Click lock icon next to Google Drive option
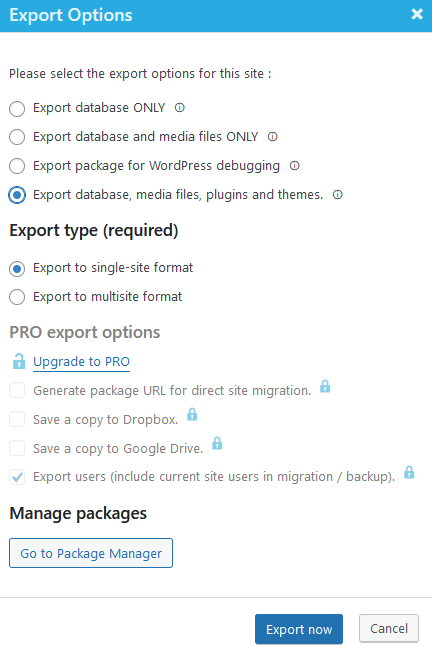The image size is (432, 655). pyautogui.click(x=217, y=443)
